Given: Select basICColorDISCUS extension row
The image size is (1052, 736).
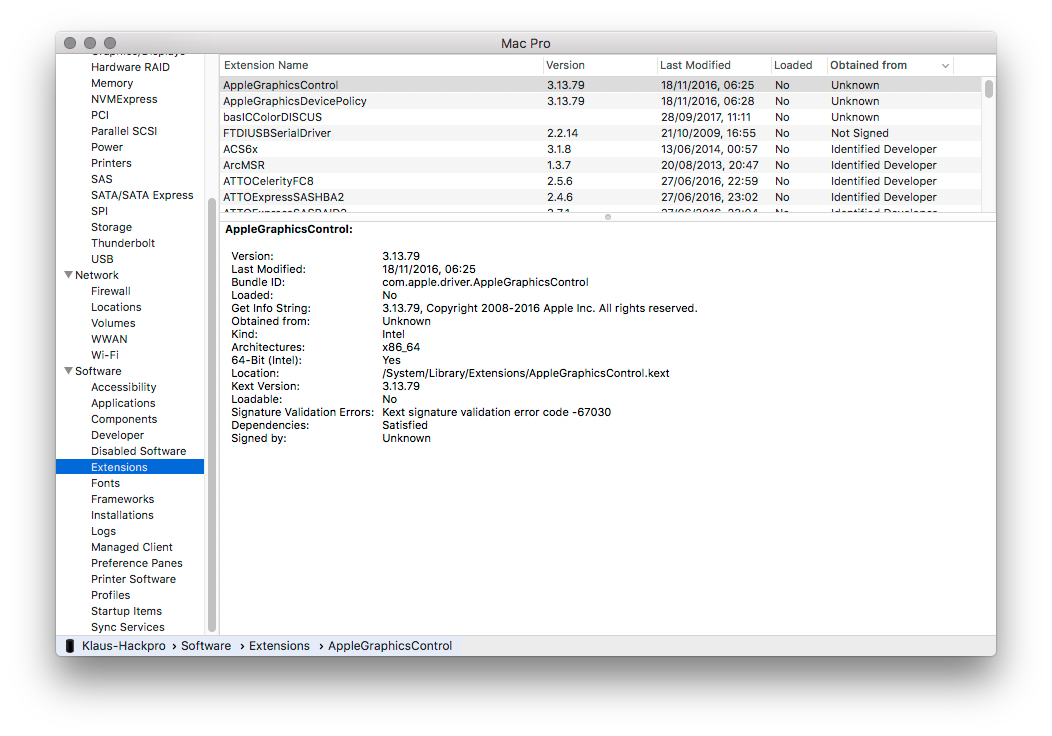Looking at the screenshot, I should [600, 117].
